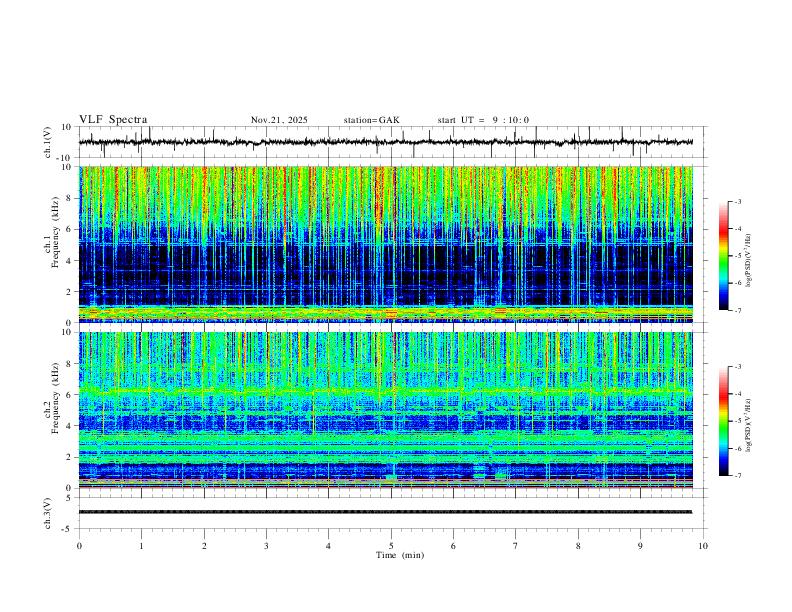Click the 'ch.3(V)' waveform axis label
Viewport: 792px width, 612px height.
point(48,514)
